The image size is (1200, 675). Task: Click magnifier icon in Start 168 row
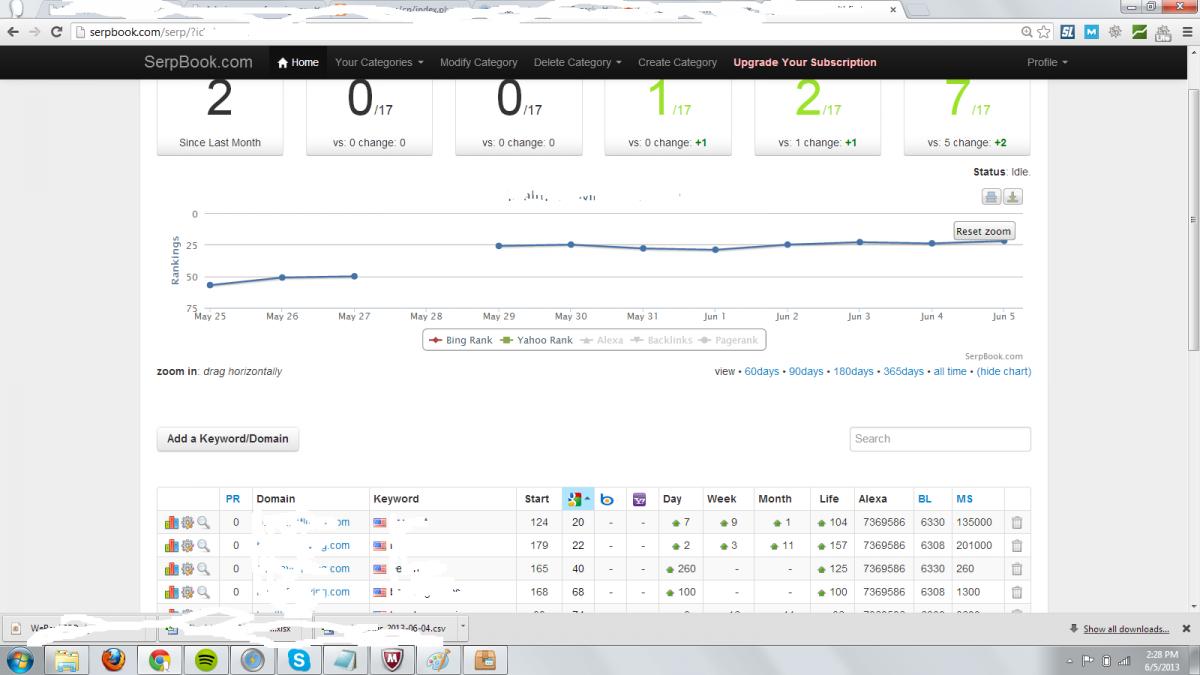[x=203, y=591]
